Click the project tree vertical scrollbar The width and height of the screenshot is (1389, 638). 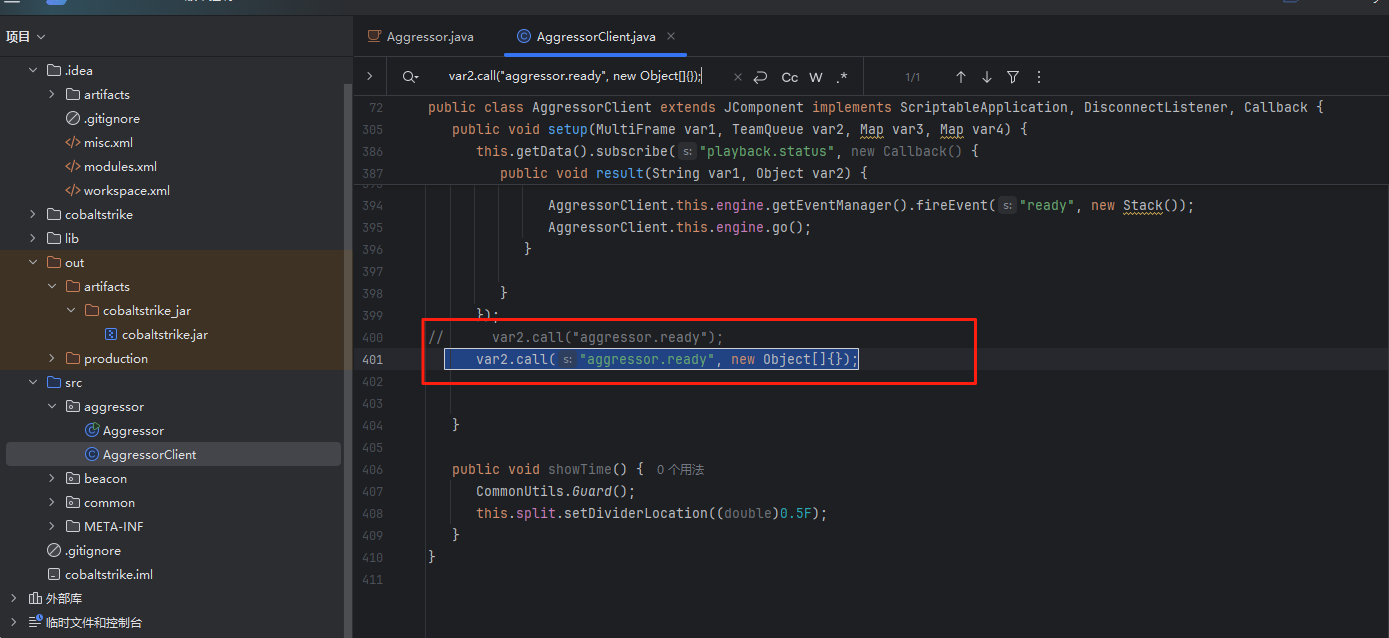click(x=347, y=360)
